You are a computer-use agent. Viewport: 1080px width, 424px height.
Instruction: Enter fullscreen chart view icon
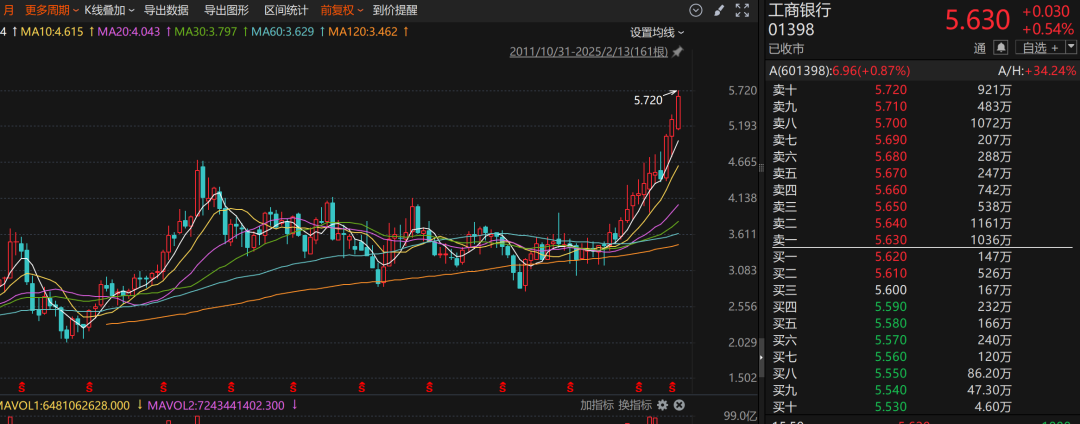pos(741,10)
